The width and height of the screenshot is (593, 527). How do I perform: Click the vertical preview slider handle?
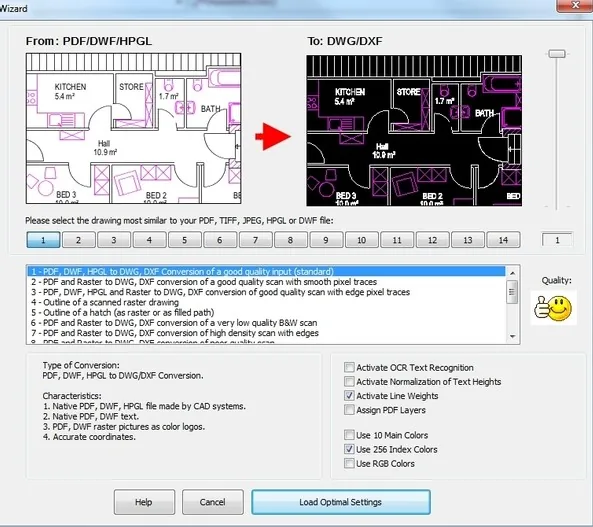click(557, 54)
